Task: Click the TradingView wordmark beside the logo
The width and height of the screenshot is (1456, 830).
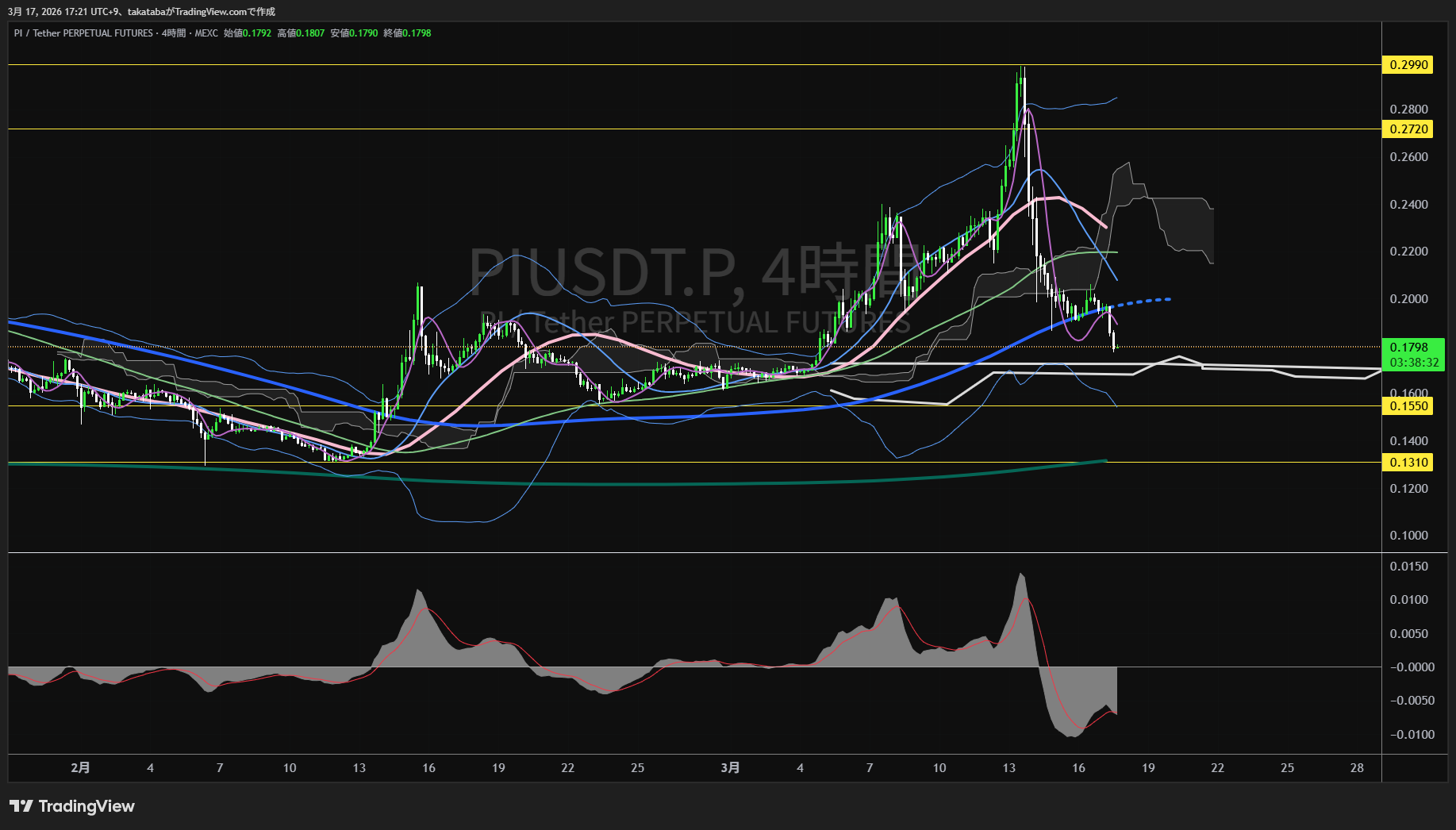Action: pos(86,806)
